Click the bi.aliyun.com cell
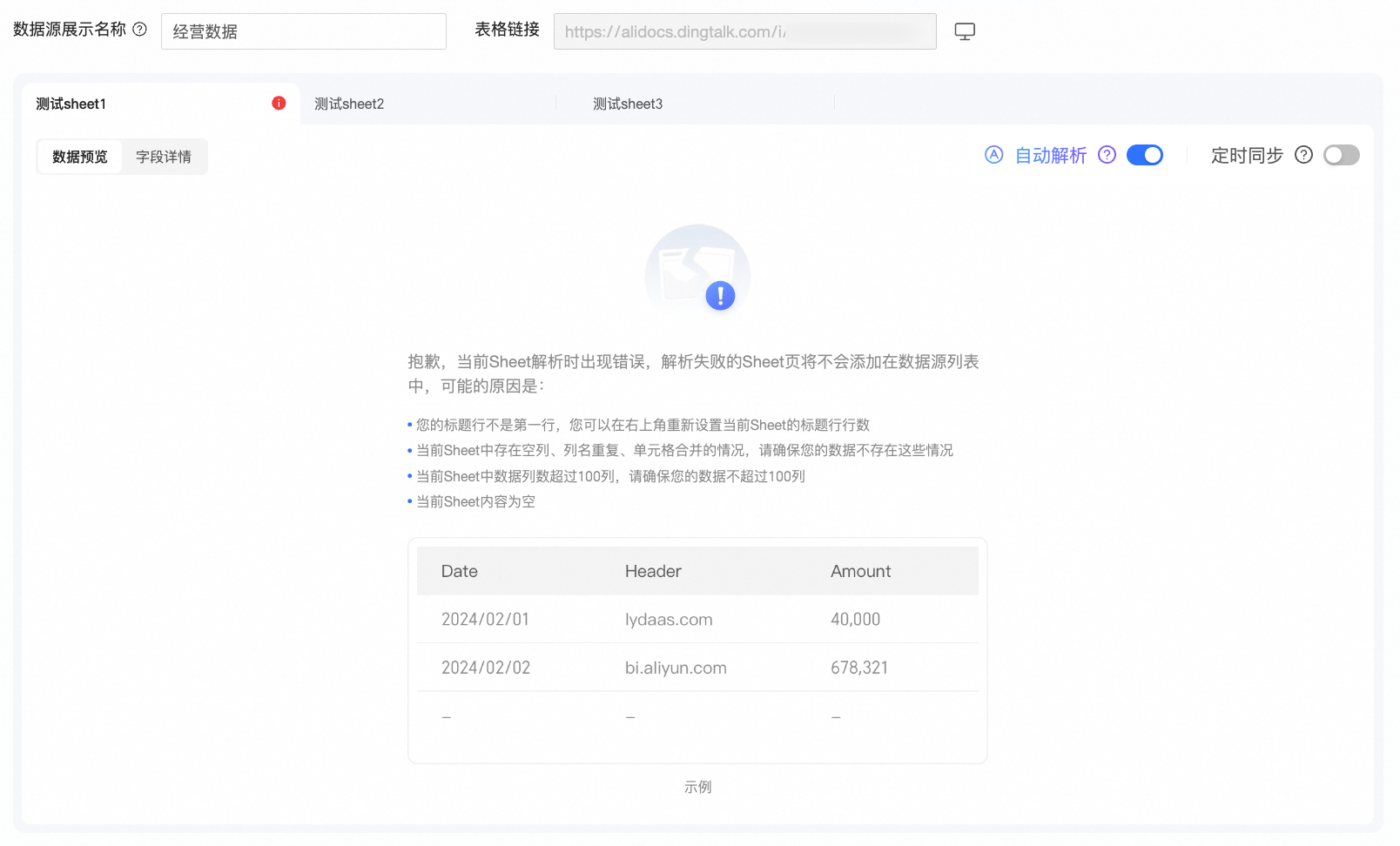The height and width of the screenshot is (846, 1400). 676,668
